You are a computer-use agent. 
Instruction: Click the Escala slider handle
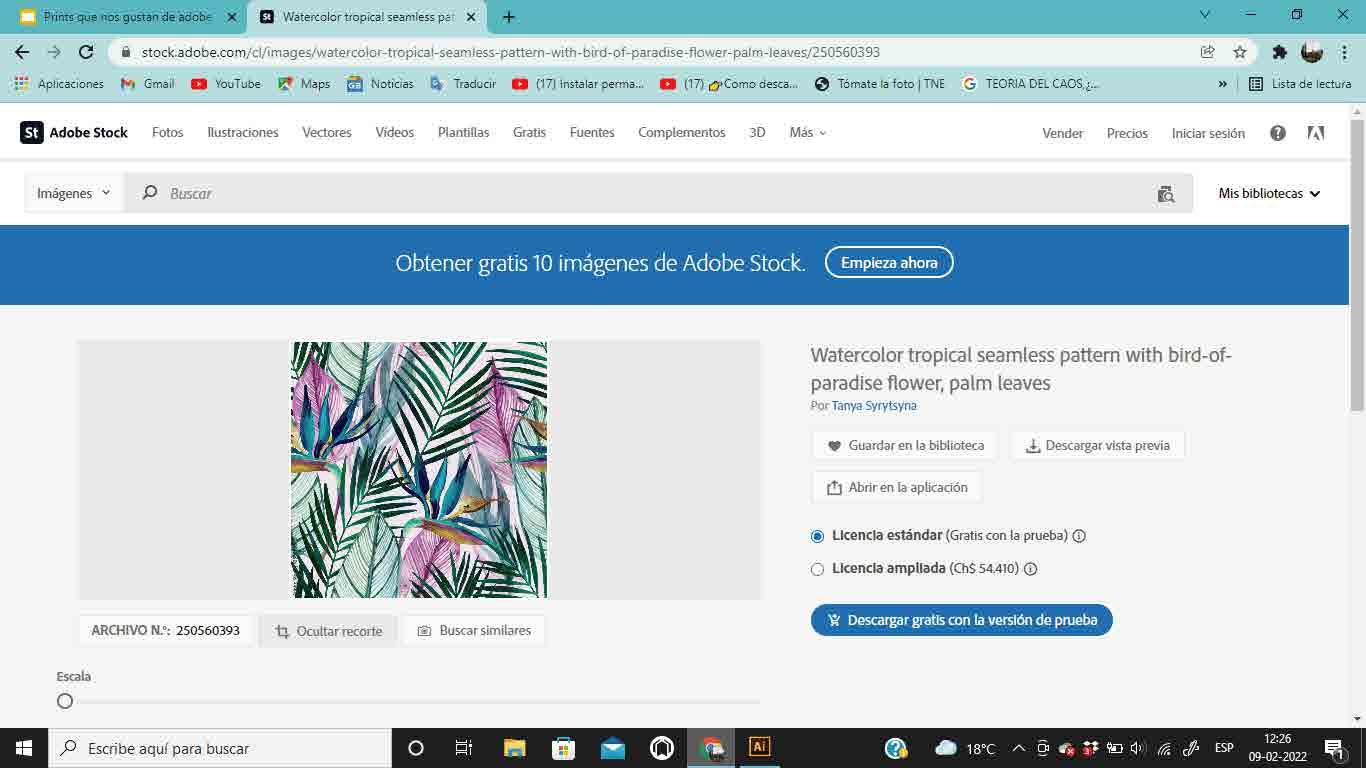[65, 701]
